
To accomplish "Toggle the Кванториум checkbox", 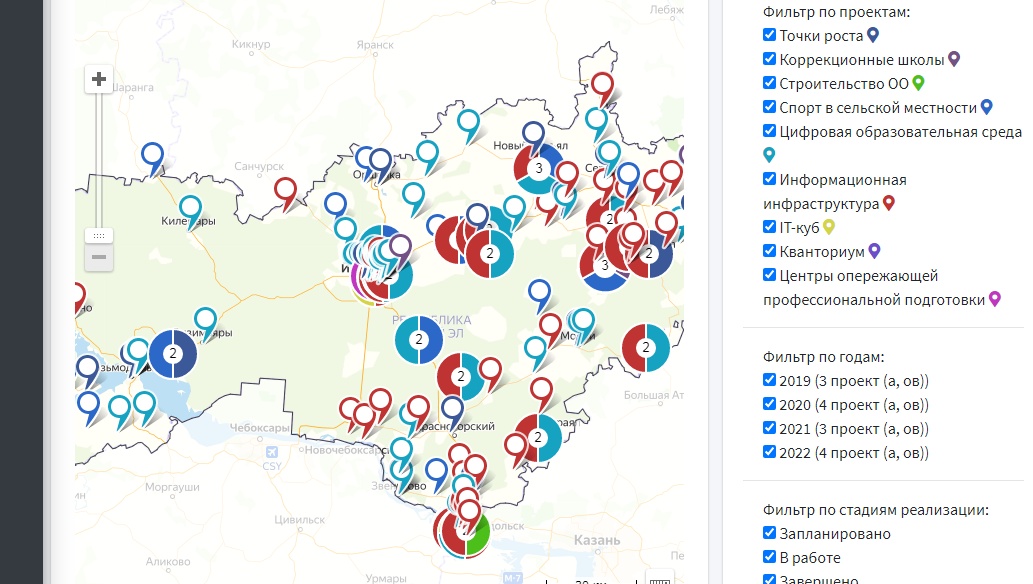I will pos(769,251).
